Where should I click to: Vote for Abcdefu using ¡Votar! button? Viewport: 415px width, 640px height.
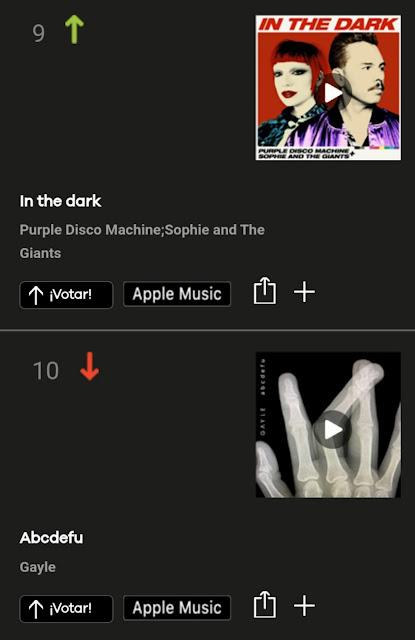tap(66, 609)
